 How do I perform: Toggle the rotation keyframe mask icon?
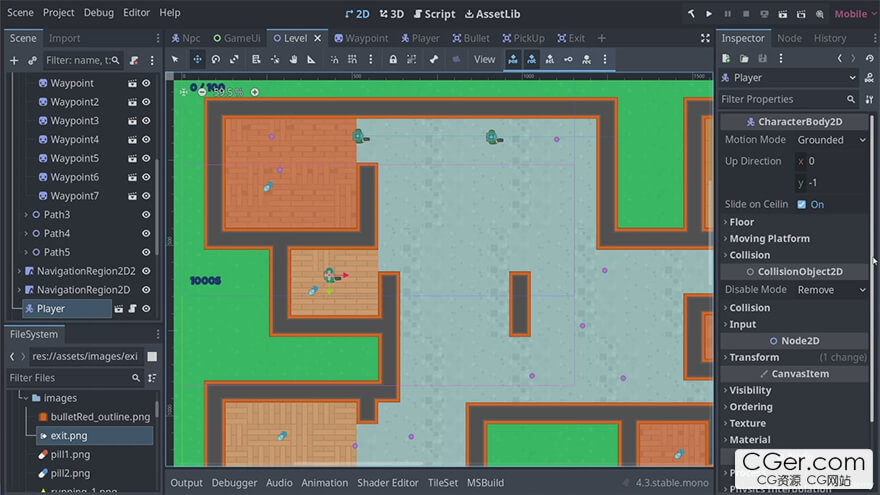tap(531, 59)
